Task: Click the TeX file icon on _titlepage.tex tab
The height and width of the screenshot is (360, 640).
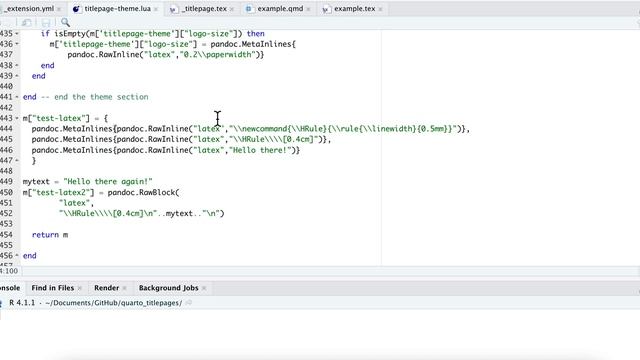Action: pyautogui.click(x=173, y=9)
